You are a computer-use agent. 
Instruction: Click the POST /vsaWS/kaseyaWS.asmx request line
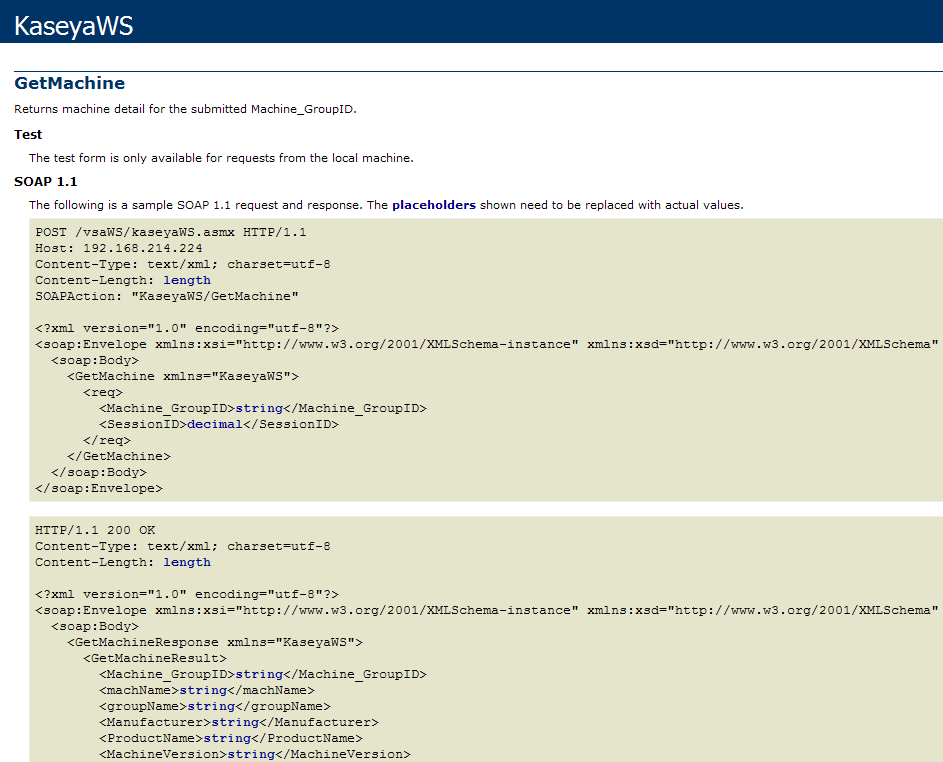click(x=170, y=232)
